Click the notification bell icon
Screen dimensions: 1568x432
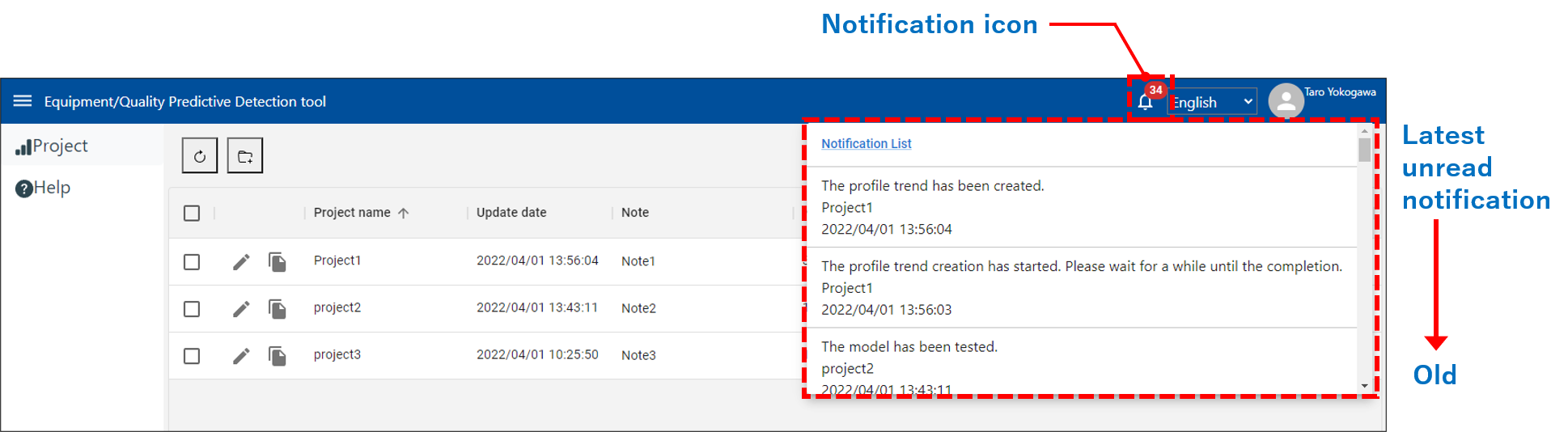tap(1145, 102)
